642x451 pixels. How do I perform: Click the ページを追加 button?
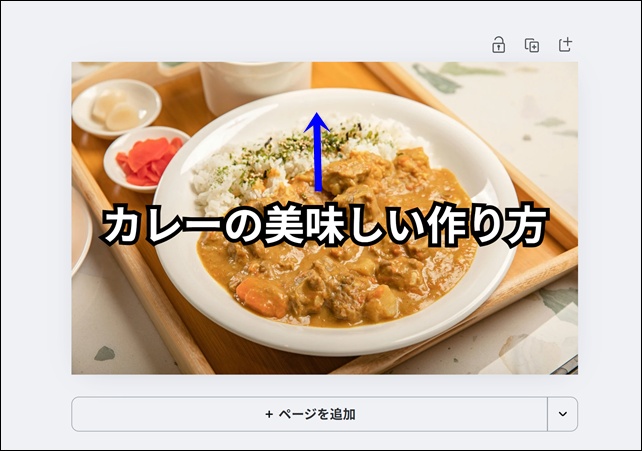click(310, 414)
